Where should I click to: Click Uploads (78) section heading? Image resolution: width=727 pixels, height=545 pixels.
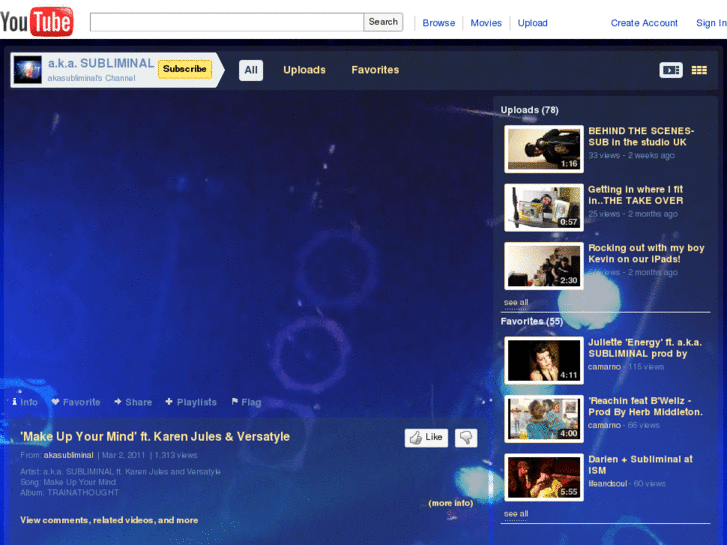[x=529, y=110]
